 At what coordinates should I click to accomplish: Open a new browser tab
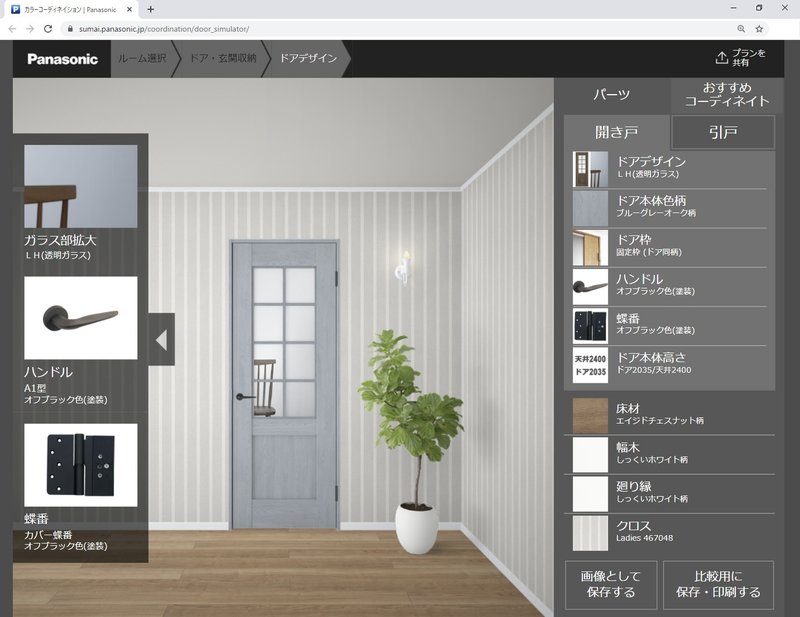(151, 9)
